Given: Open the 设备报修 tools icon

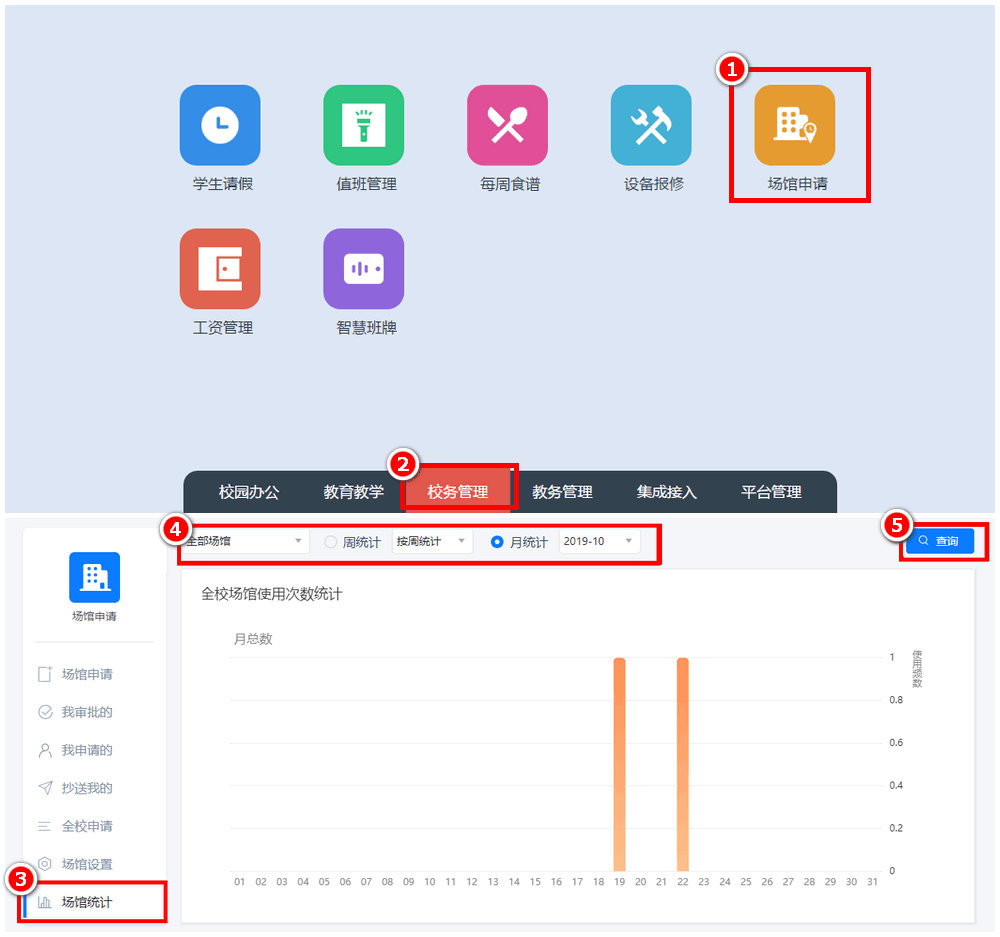Looking at the screenshot, I should pyautogui.click(x=651, y=125).
